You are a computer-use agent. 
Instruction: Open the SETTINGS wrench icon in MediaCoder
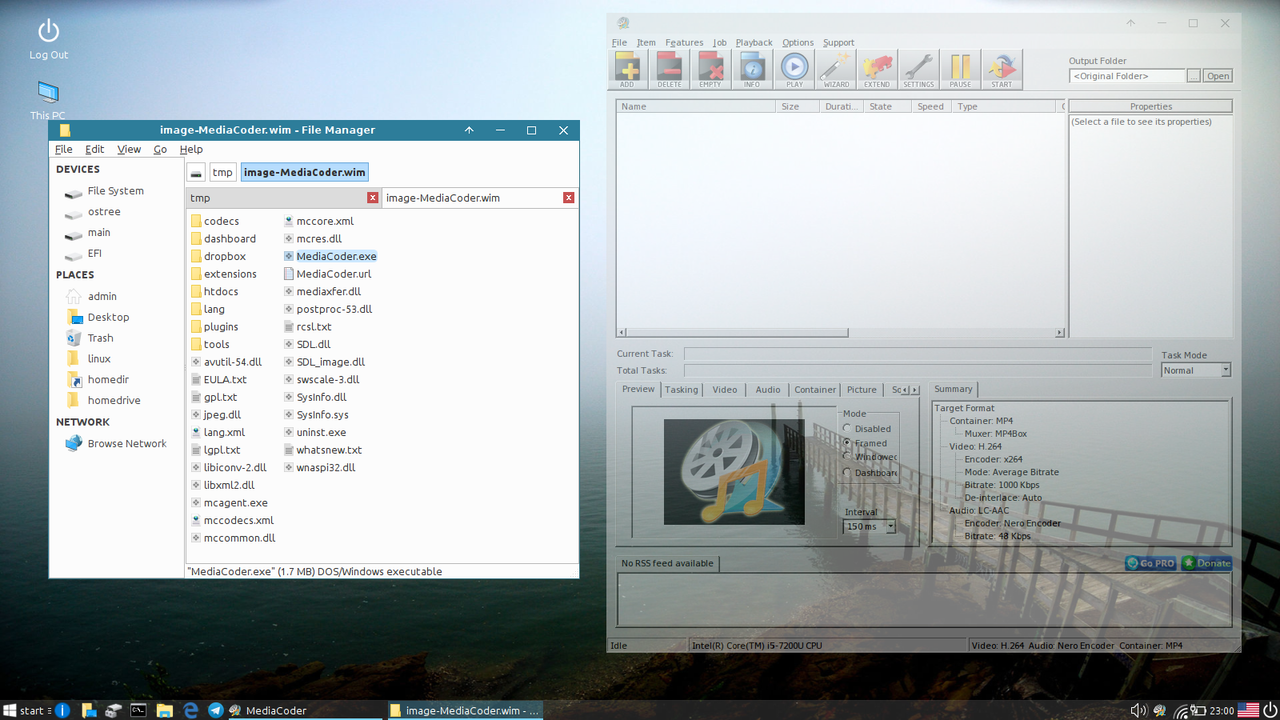pos(918,70)
